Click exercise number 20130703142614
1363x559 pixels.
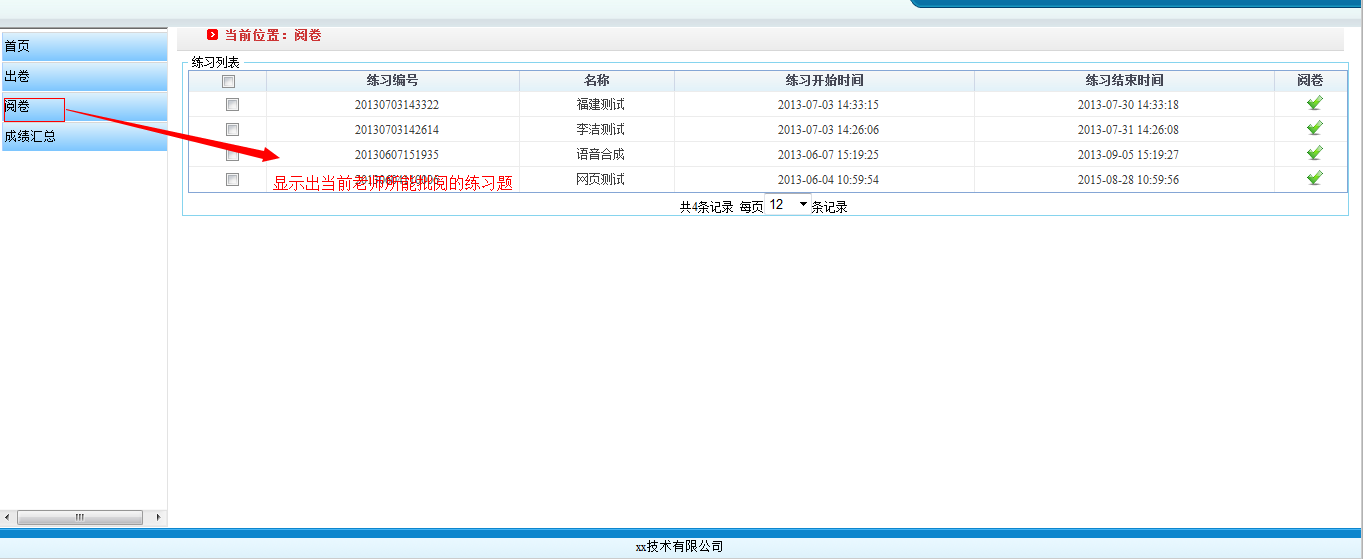tap(397, 129)
